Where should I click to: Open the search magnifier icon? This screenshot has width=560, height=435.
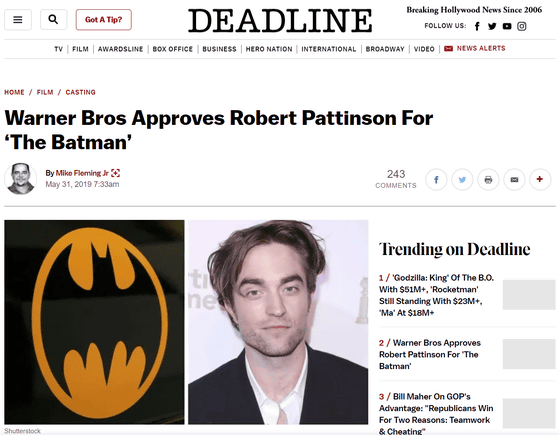(x=54, y=20)
